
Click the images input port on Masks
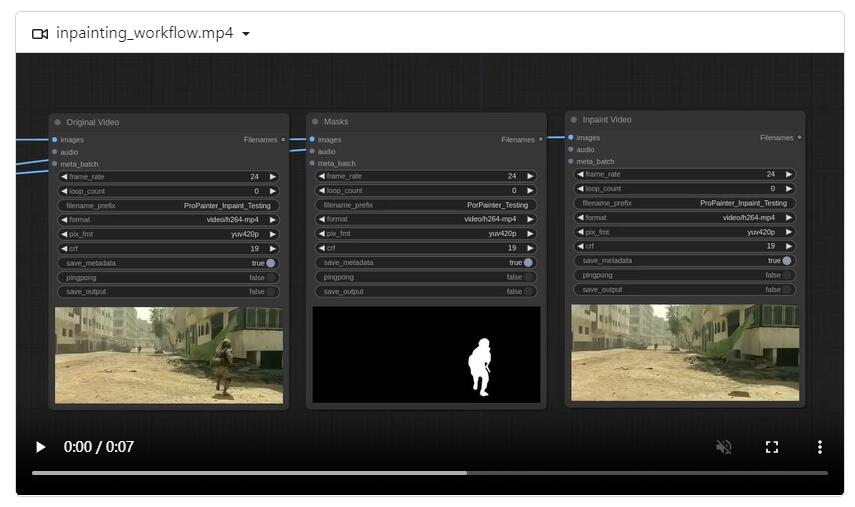(x=312, y=139)
